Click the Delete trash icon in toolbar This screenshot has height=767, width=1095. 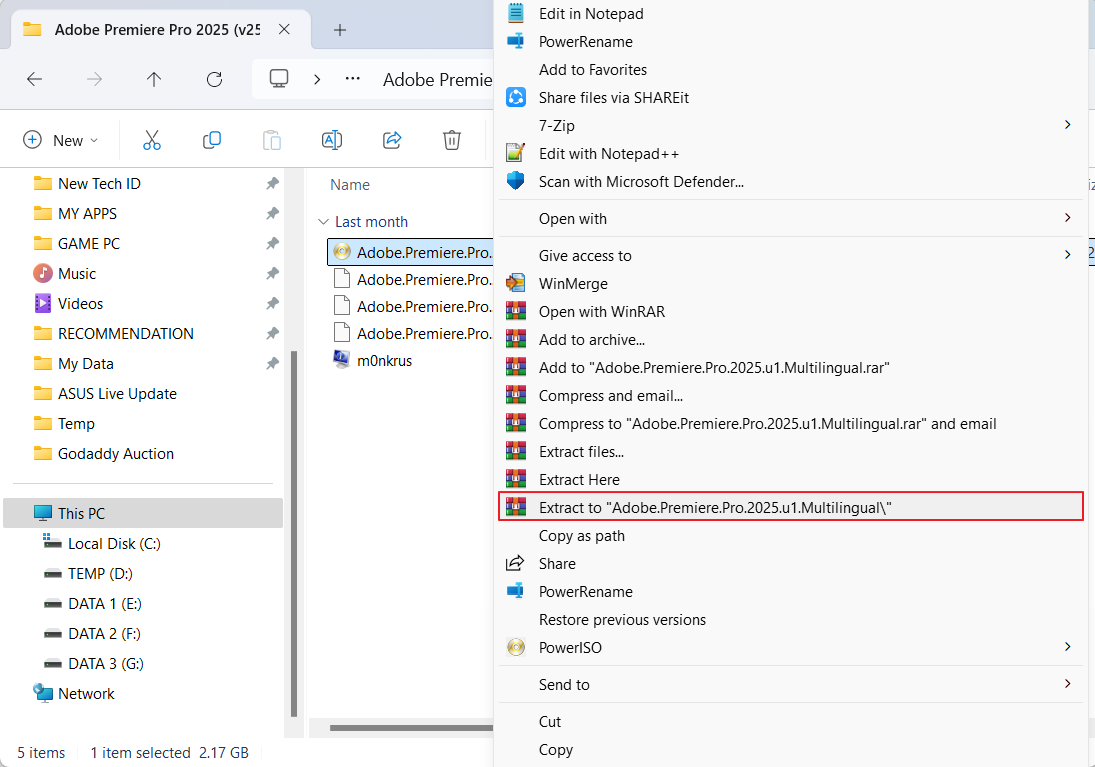452,140
